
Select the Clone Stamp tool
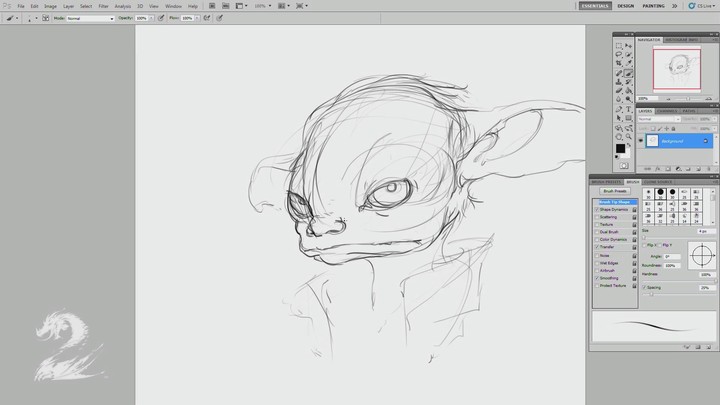tap(619, 82)
